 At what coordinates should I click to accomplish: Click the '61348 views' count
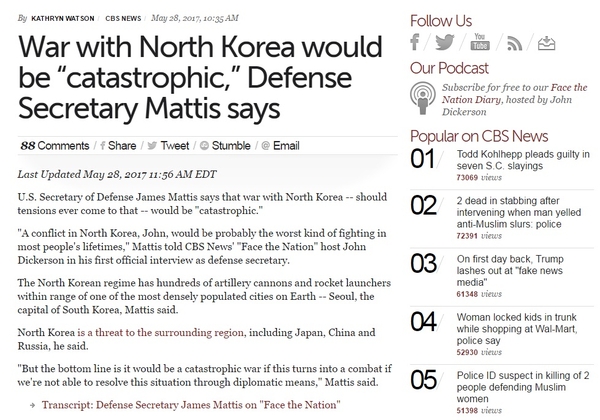click(479, 294)
